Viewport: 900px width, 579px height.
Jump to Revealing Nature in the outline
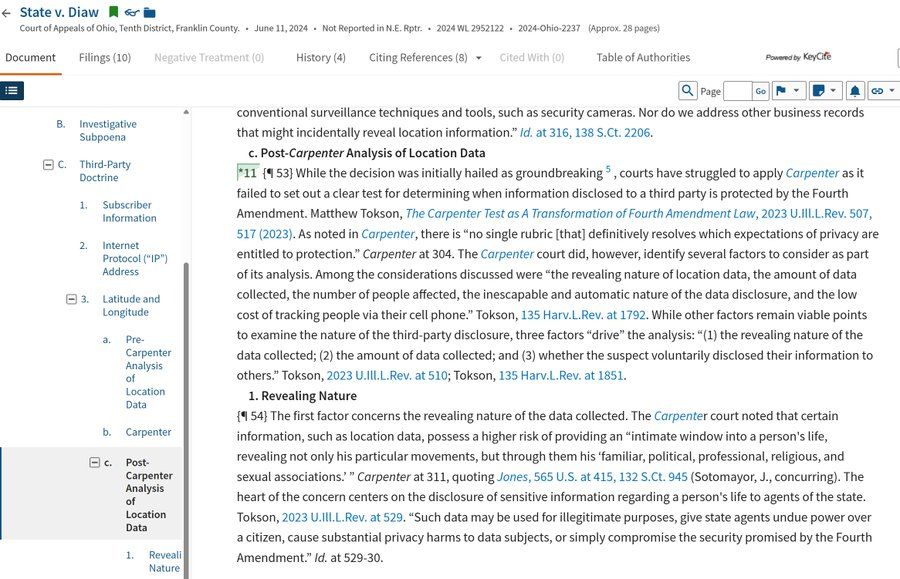click(165, 561)
